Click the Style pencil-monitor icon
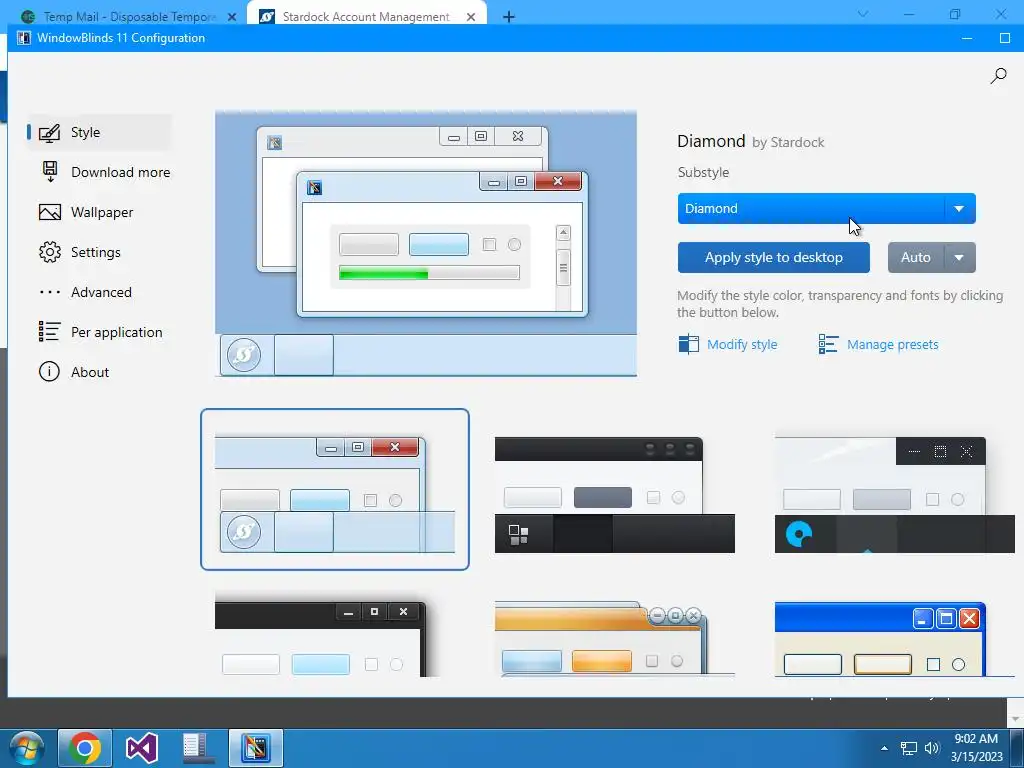 point(50,133)
